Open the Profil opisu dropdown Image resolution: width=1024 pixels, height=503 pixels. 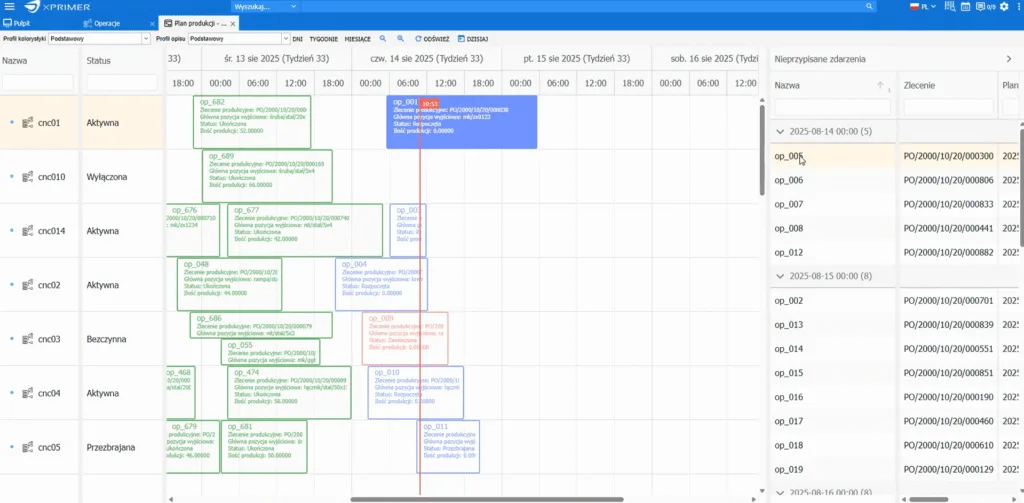pos(238,38)
